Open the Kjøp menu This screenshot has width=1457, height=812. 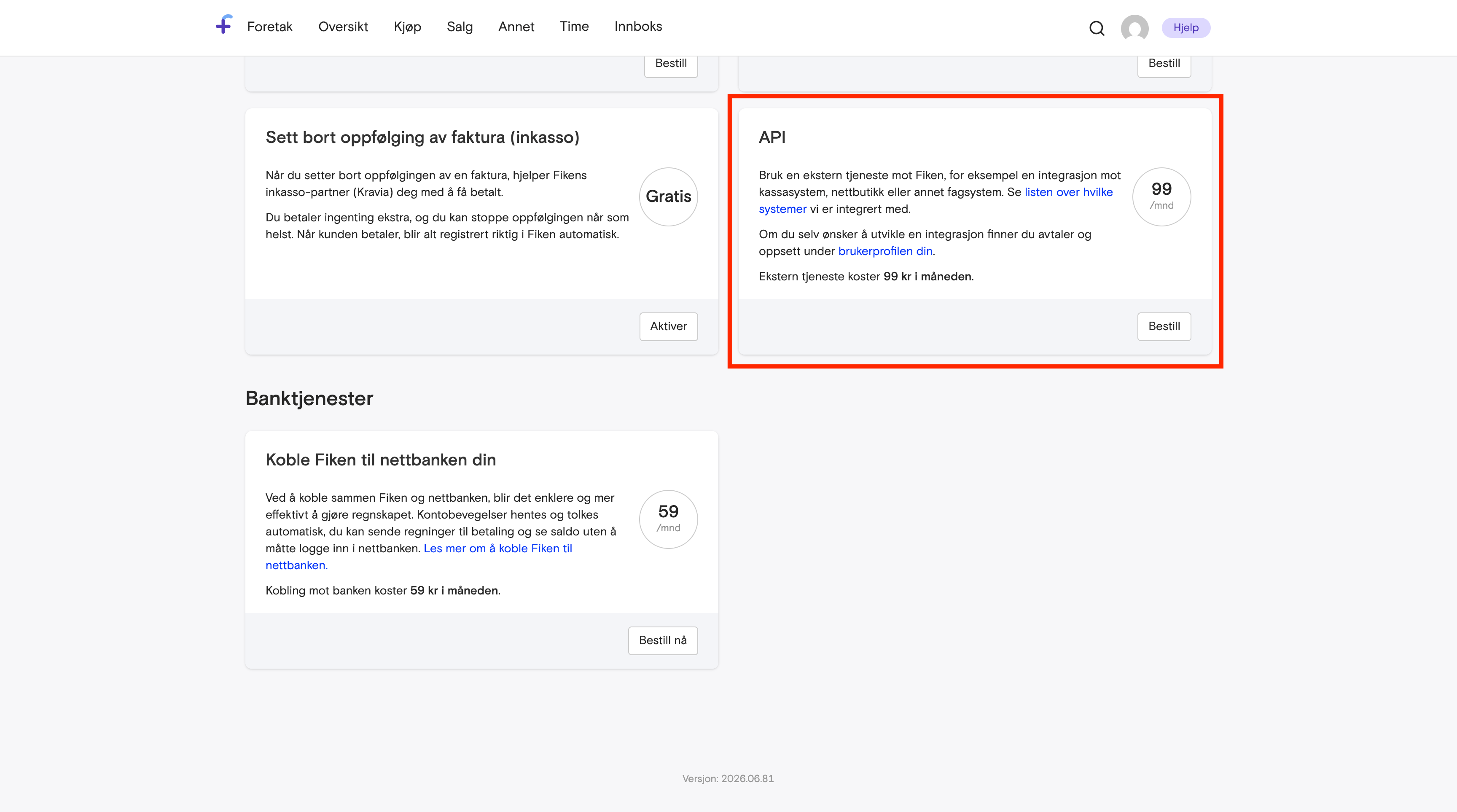click(407, 27)
